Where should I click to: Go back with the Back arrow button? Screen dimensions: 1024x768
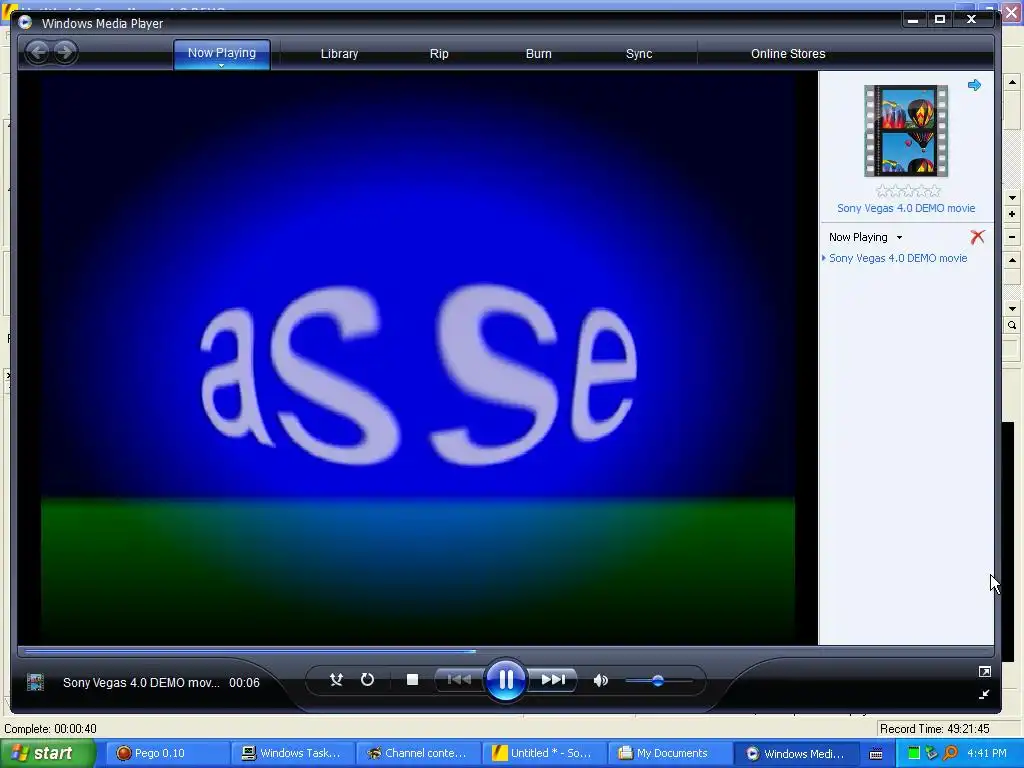(38, 52)
